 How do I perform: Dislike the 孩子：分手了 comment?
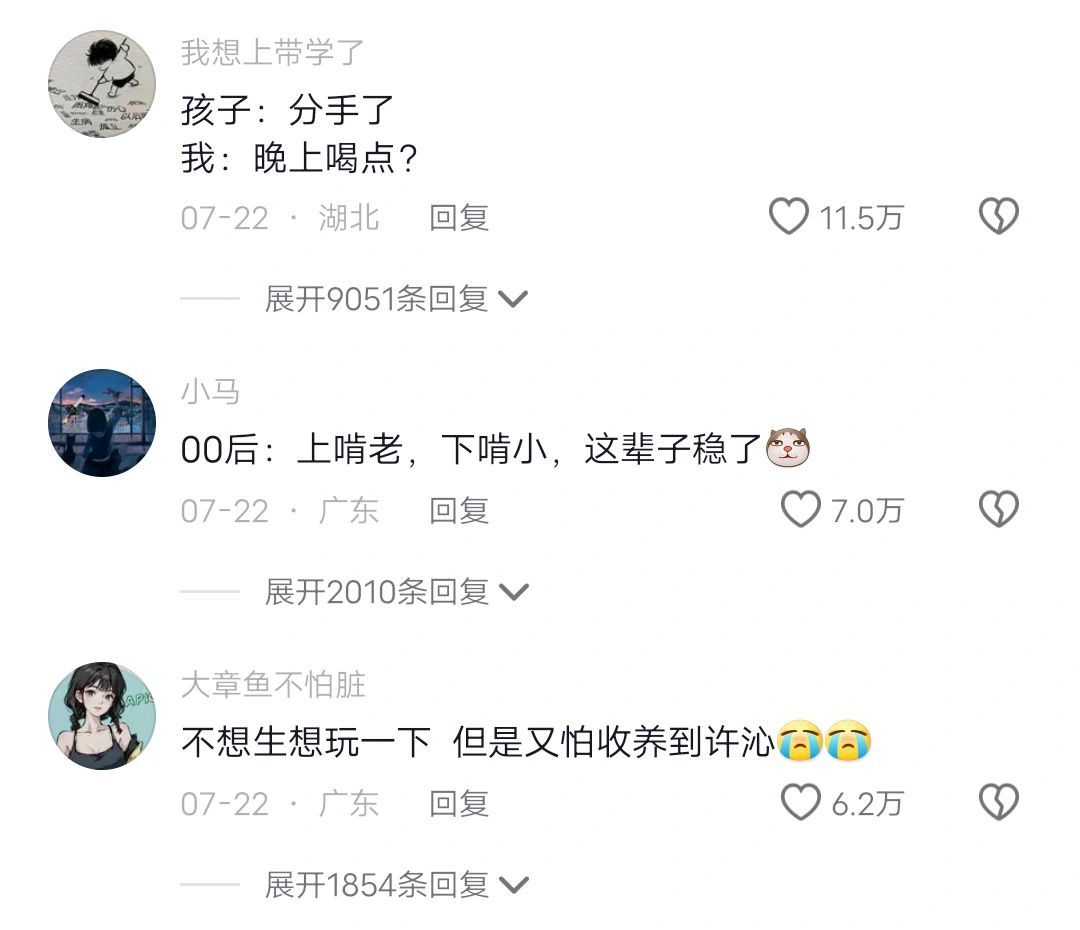(x=999, y=217)
